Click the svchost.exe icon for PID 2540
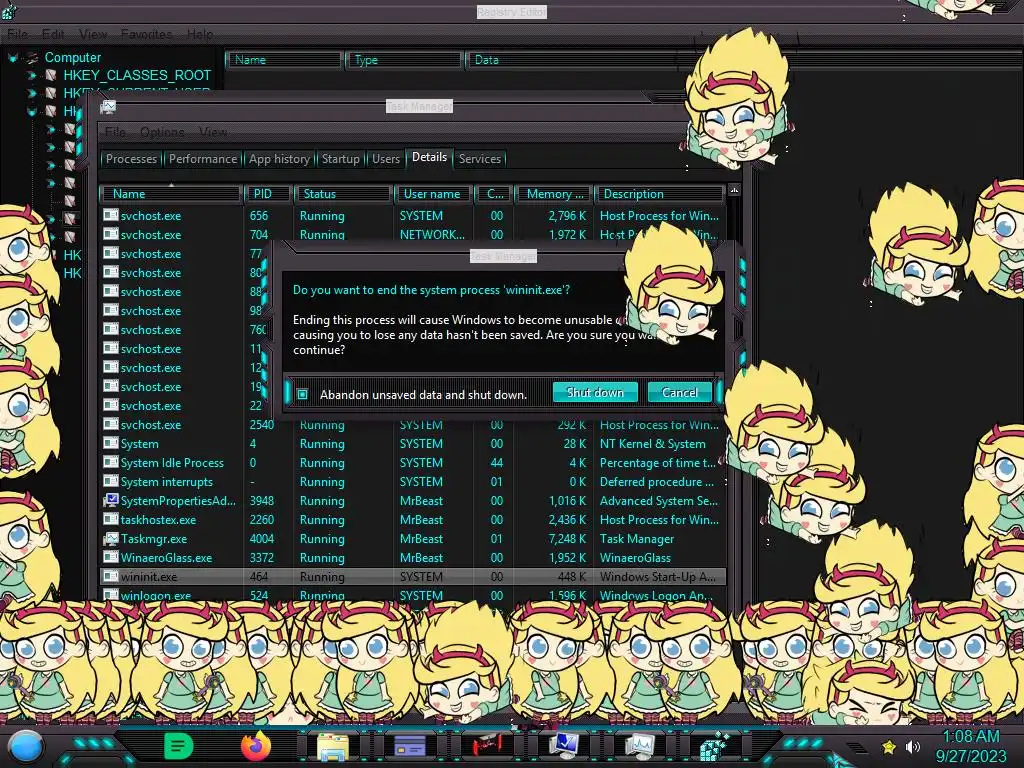Viewport: 1024px width, 768px height. 111,424
